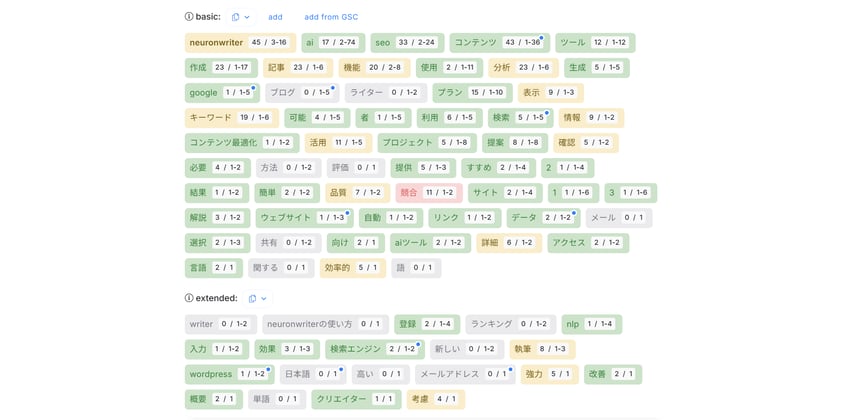Click the nlp extended chip

592,324
